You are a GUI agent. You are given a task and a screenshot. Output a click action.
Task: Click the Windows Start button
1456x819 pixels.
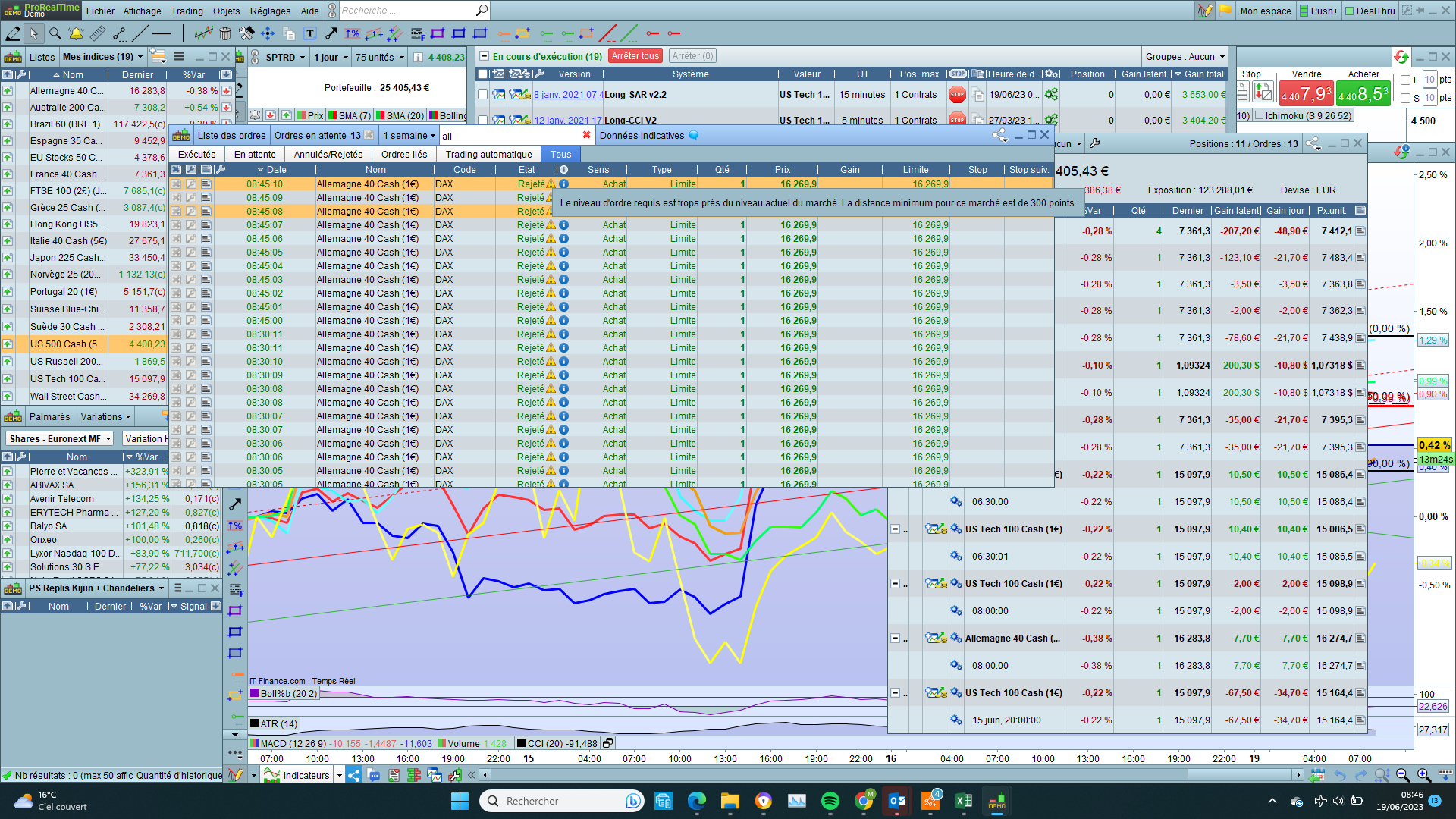coord(460,801)
